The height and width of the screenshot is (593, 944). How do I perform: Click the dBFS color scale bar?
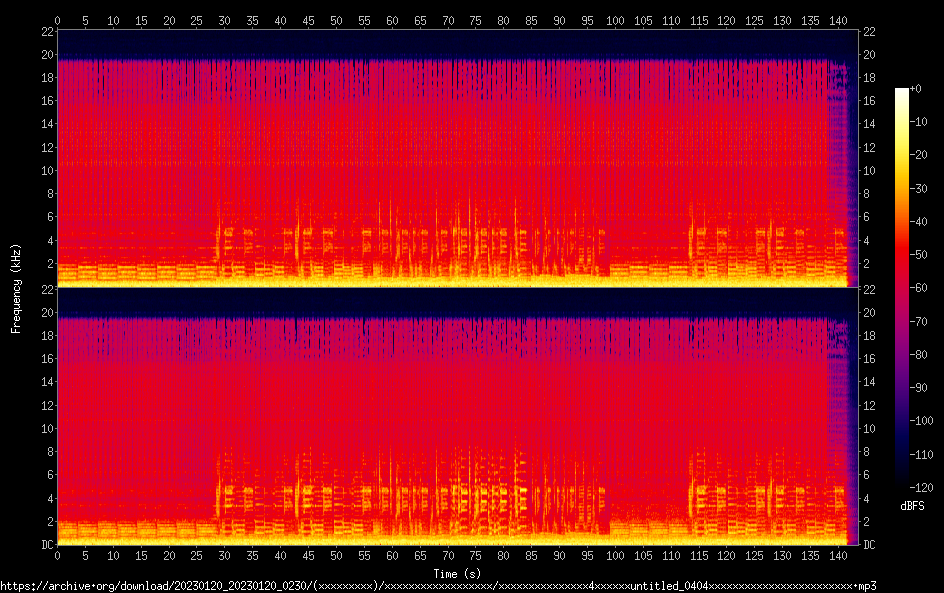pos(902,292)
